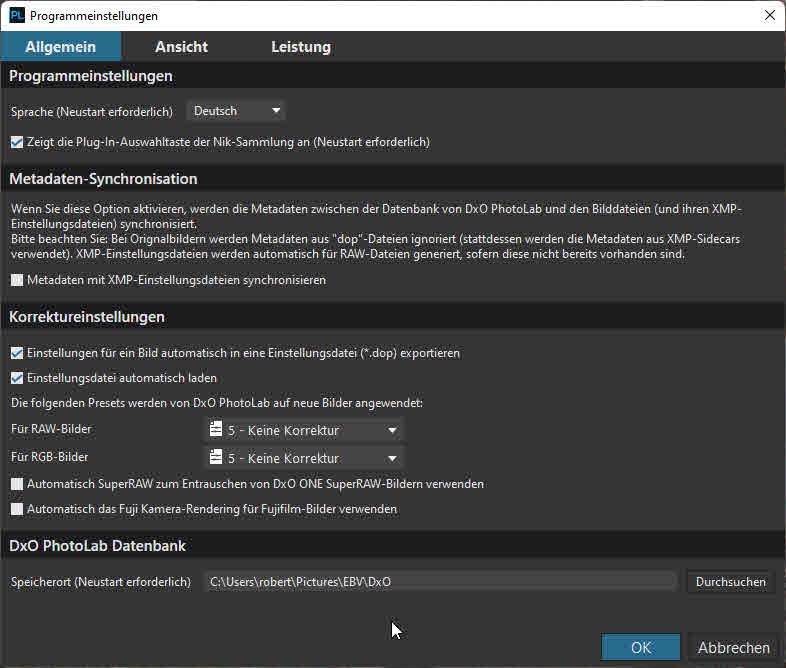The height and width of the screenshot is (668, 786).
Task: Open the Sprache language dropdown
Action: (236, 111)
